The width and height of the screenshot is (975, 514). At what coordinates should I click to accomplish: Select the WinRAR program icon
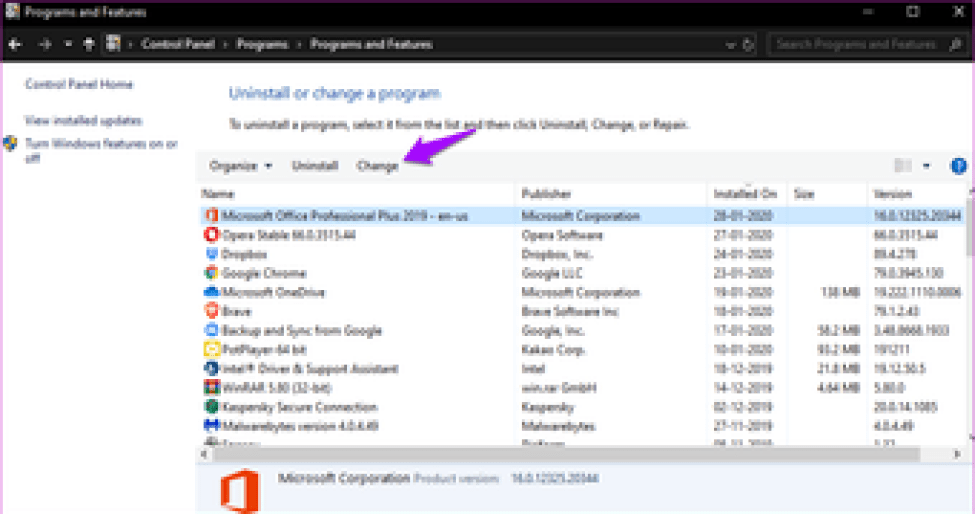pos(211,387)
